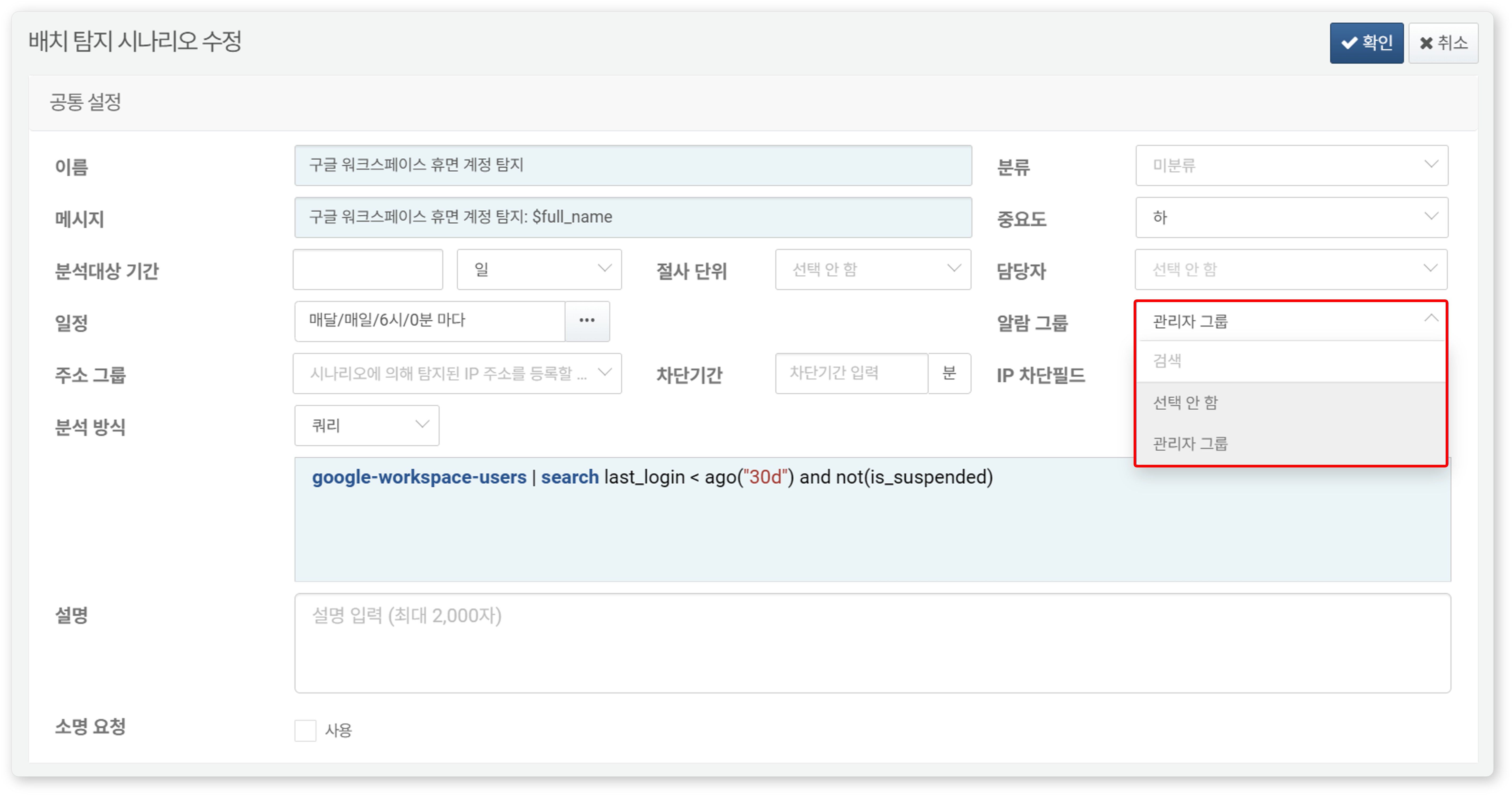Open the 절사 단위 dropdown
1512x795 pixels.
click(x=873, y=269)
